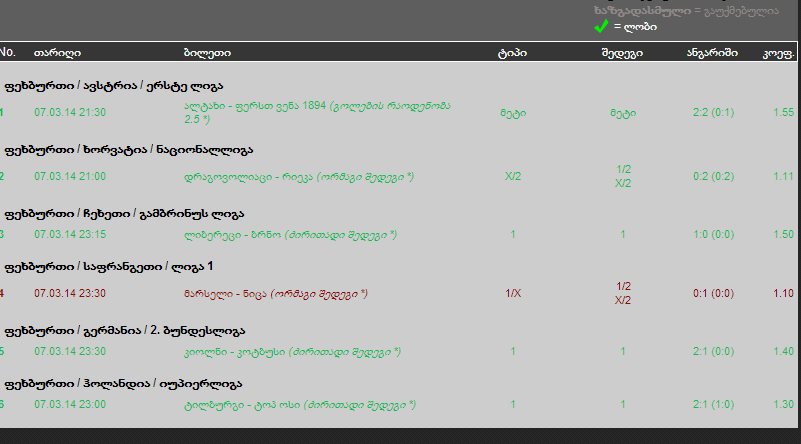Select match 'მარსელი - ნიცა'
The image size is (801, 444).
[225, 294]
